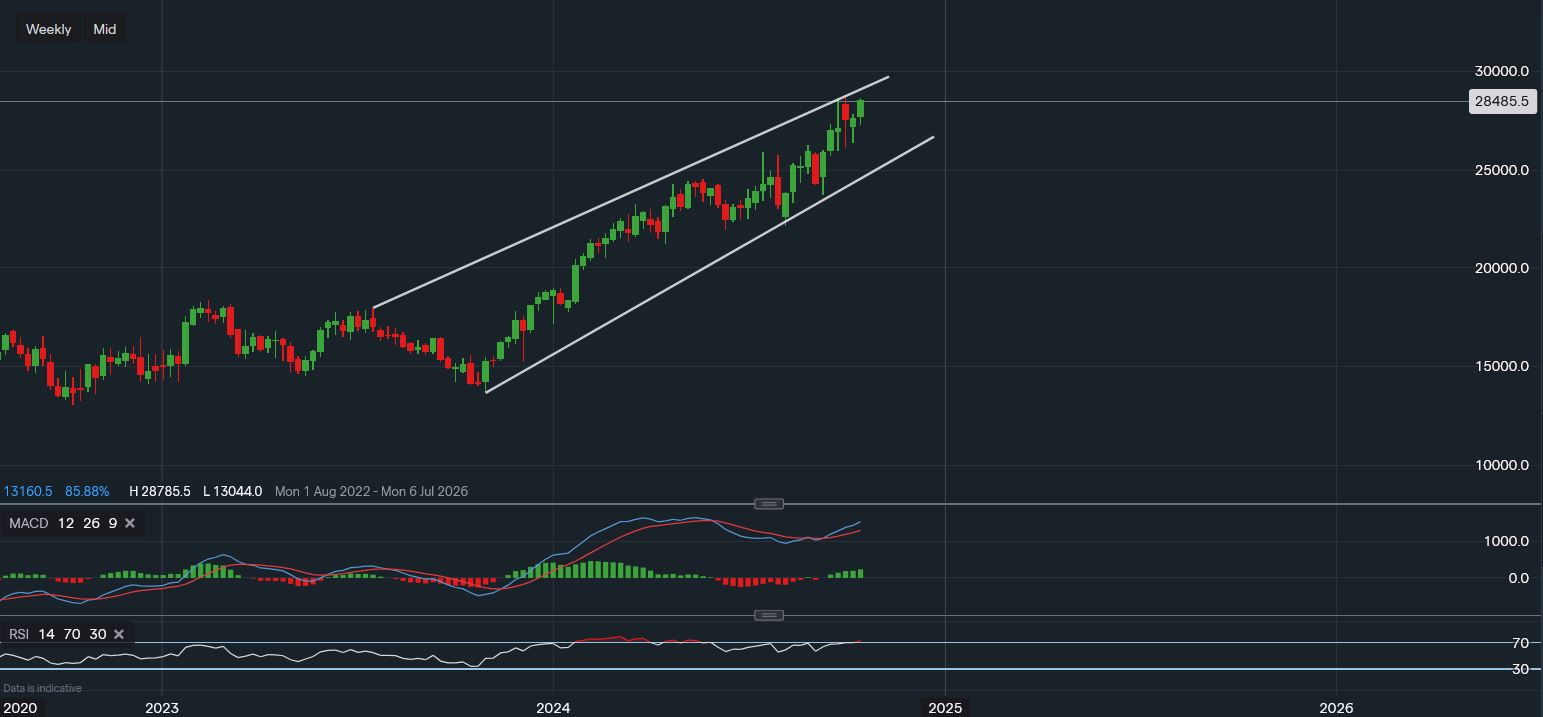
Task: Select the RSI period value 14
Action: [x=47, y=634]
